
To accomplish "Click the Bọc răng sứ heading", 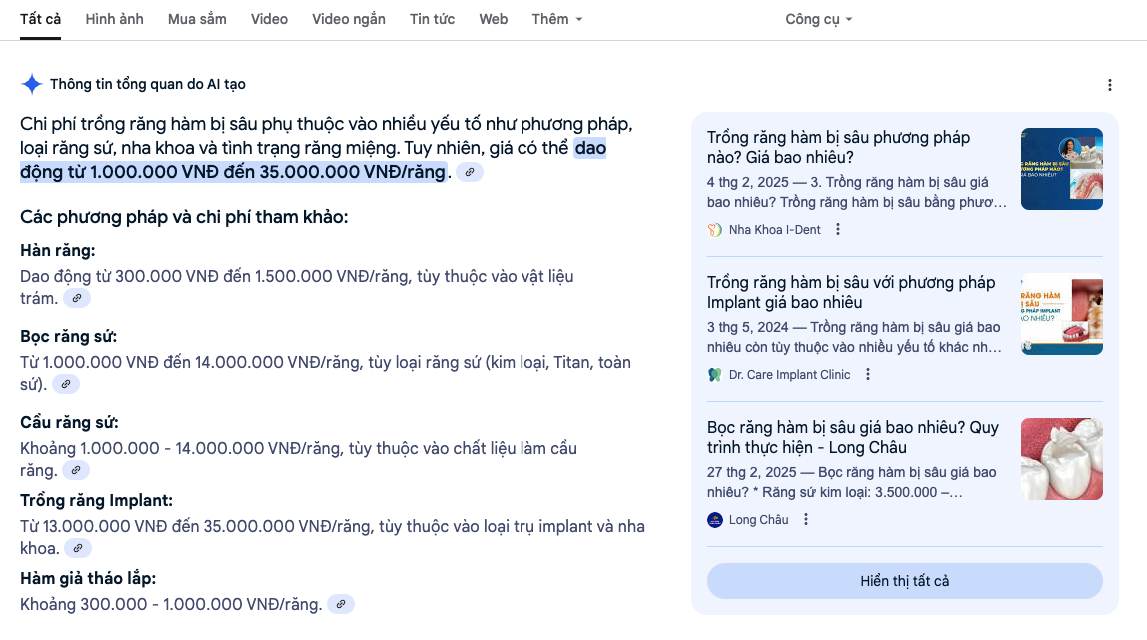I will (x=69, y=336).
